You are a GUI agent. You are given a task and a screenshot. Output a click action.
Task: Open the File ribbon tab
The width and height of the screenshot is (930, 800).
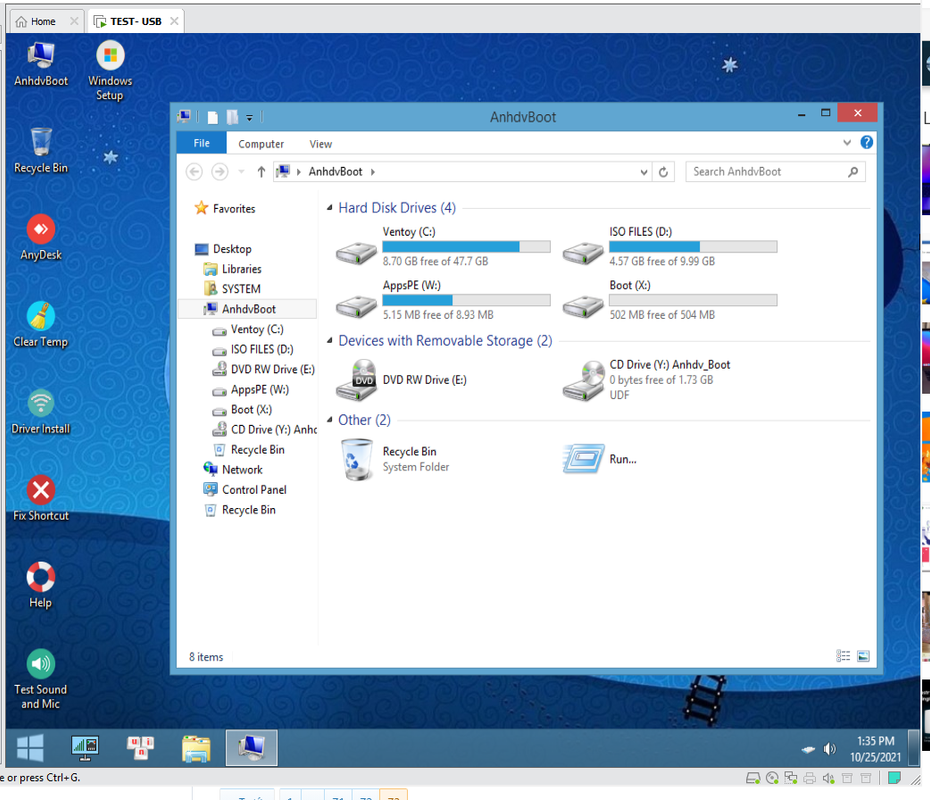pyautogui.click(x=202, y=143)
